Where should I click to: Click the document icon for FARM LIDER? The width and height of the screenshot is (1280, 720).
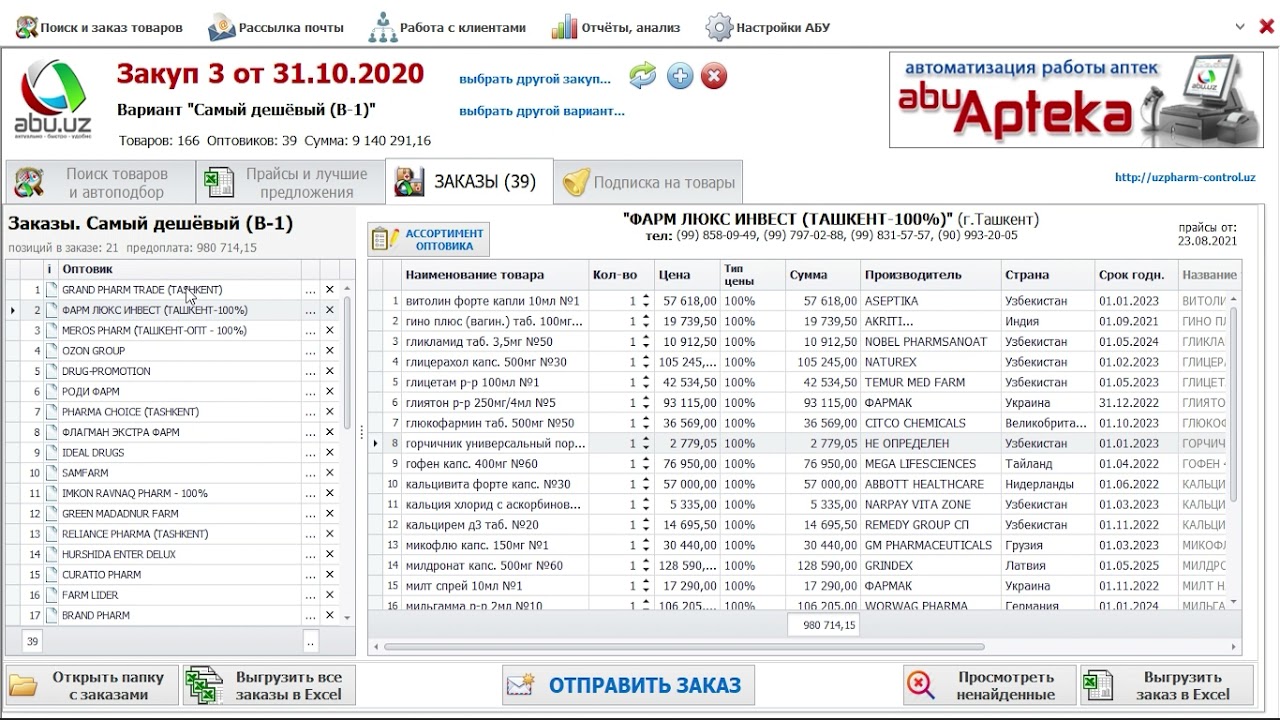click(x=51, y=595)
